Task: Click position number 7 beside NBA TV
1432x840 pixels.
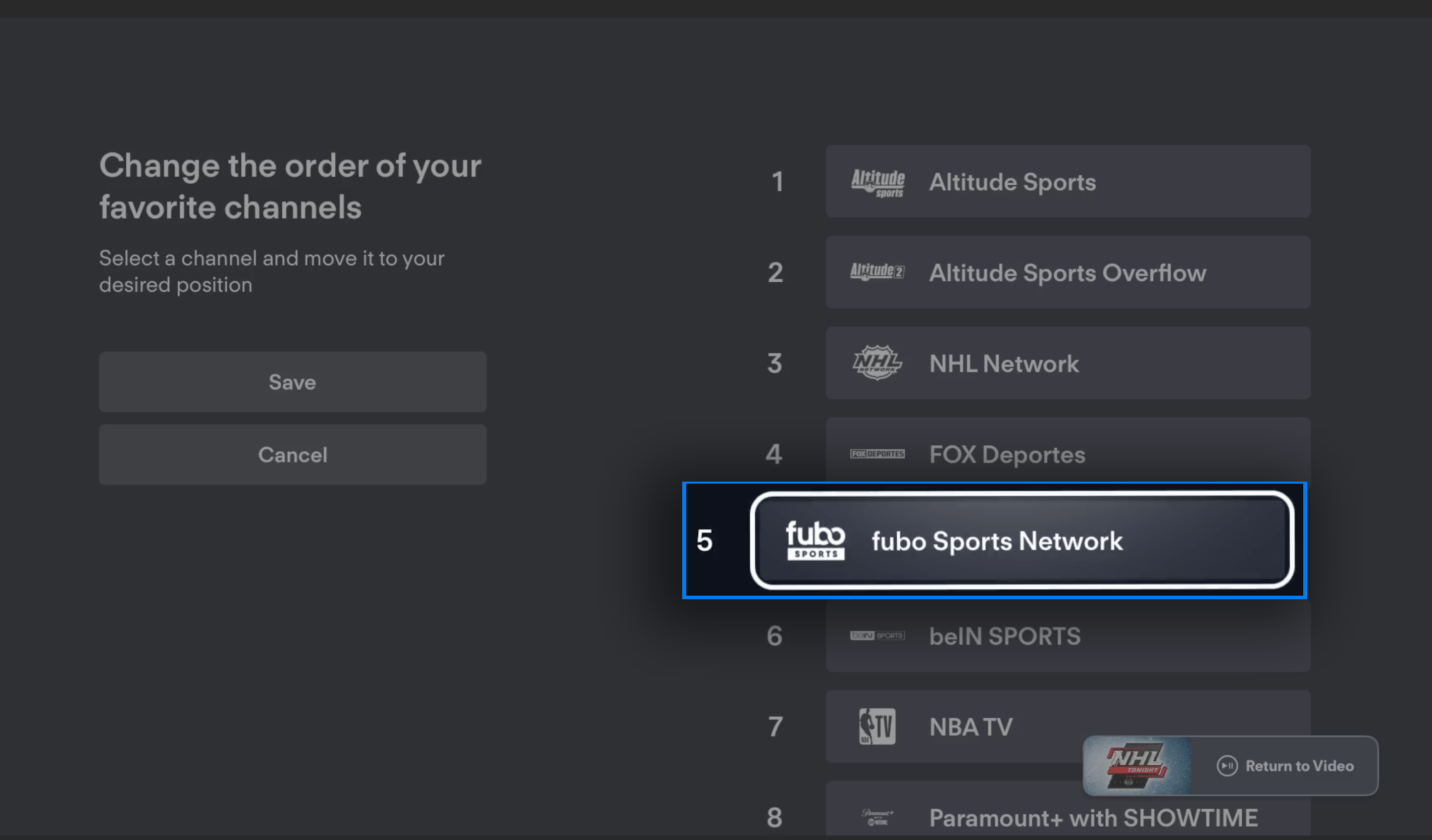Action: click(776, 726)
